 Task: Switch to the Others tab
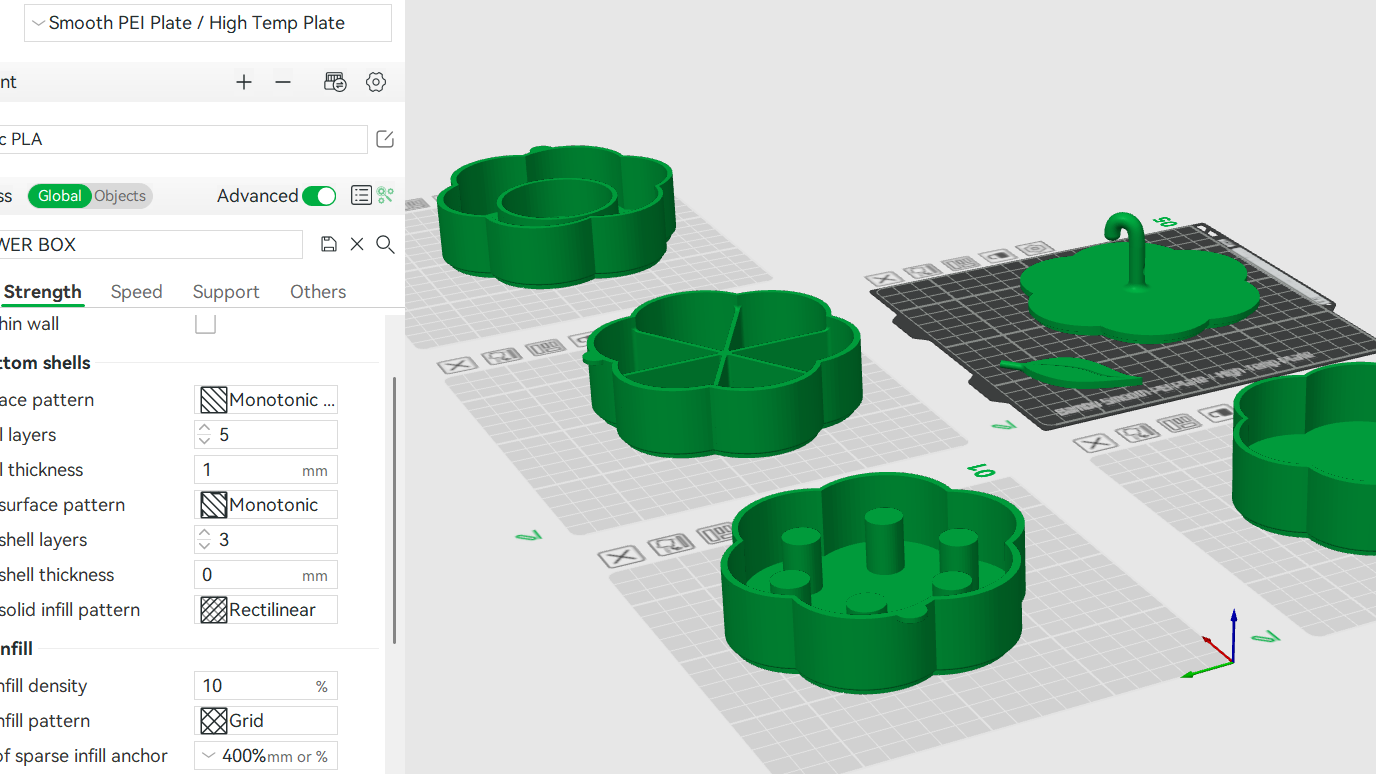click(x=318, y=292)
